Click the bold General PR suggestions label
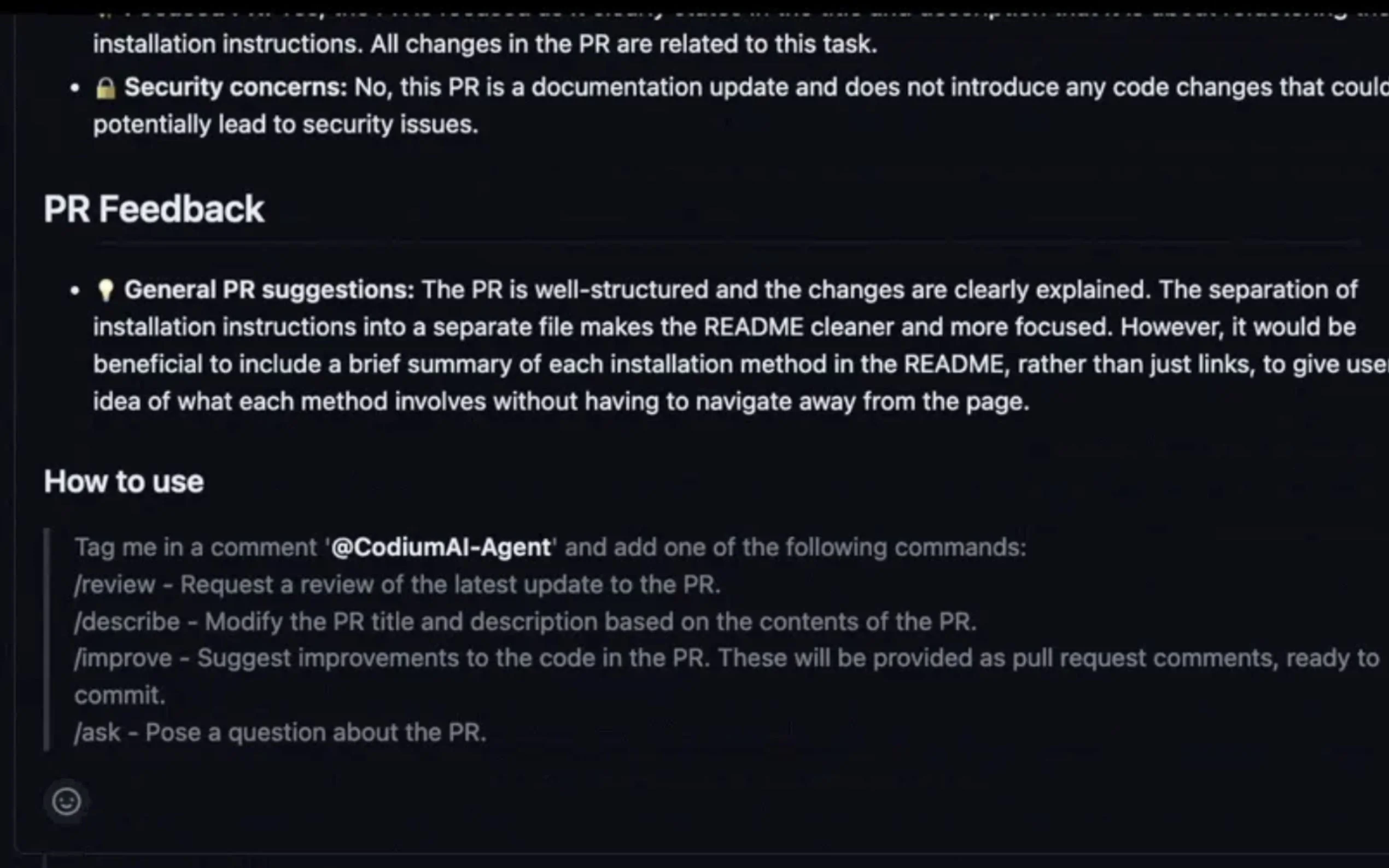This screenshot has width=1389, height=868. point(269,290)
